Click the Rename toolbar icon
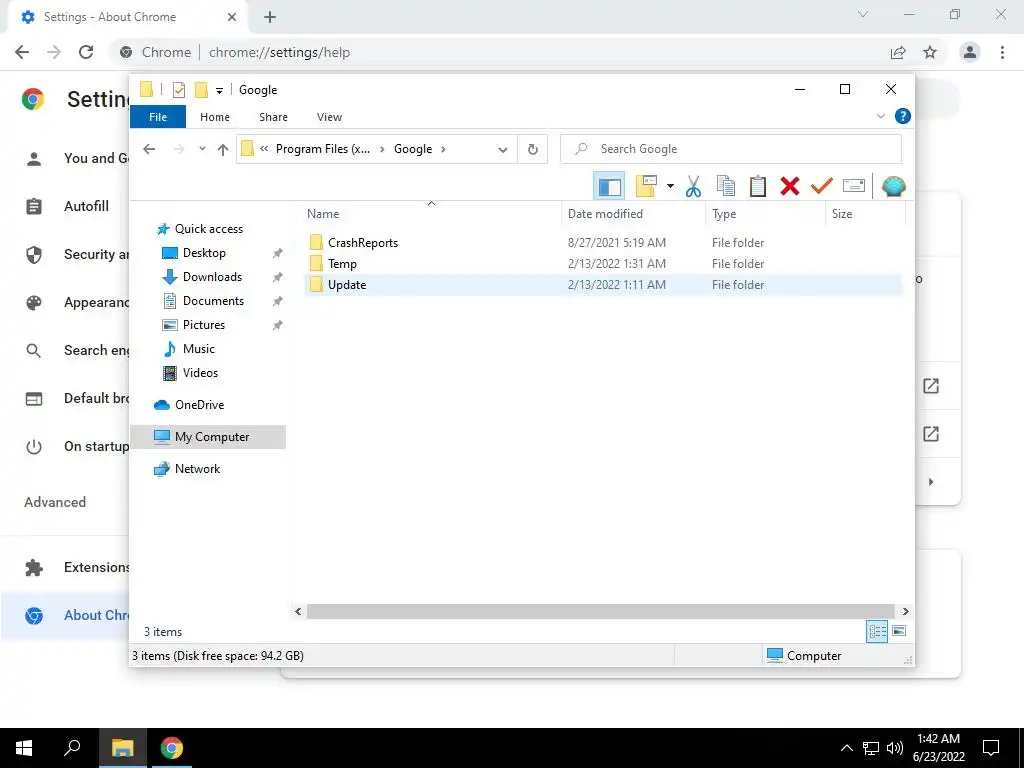The image size is (1024, 768). (x=854, y=187)
